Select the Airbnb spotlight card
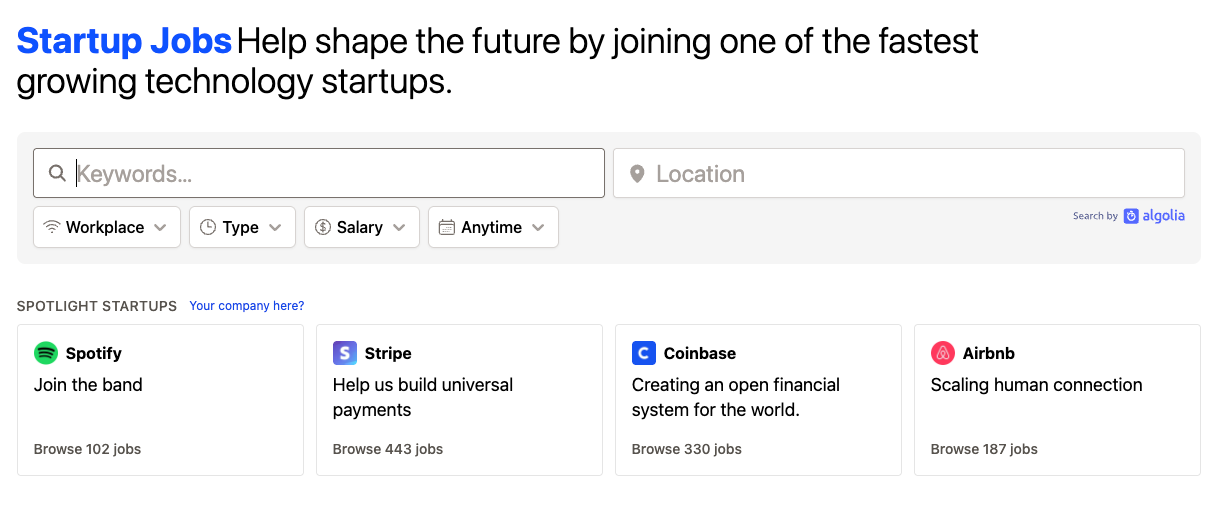 (1057, 400)
